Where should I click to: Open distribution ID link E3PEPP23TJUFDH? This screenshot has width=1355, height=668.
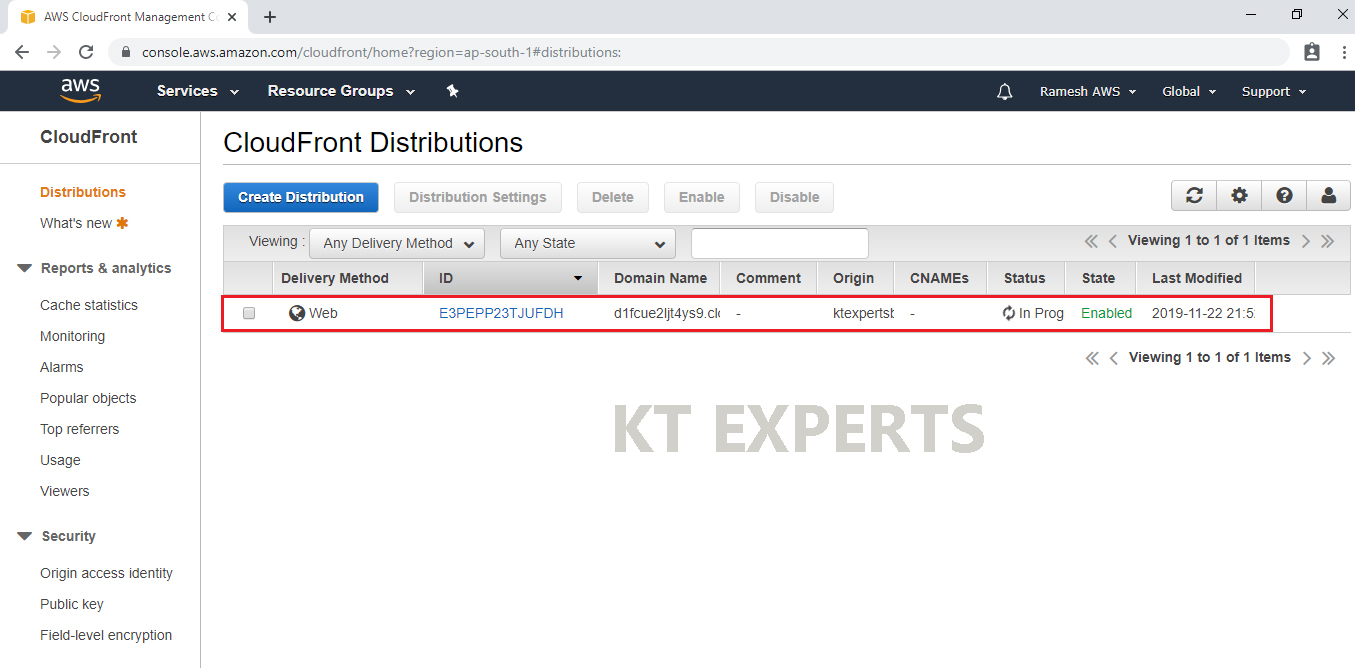(501, 313)
